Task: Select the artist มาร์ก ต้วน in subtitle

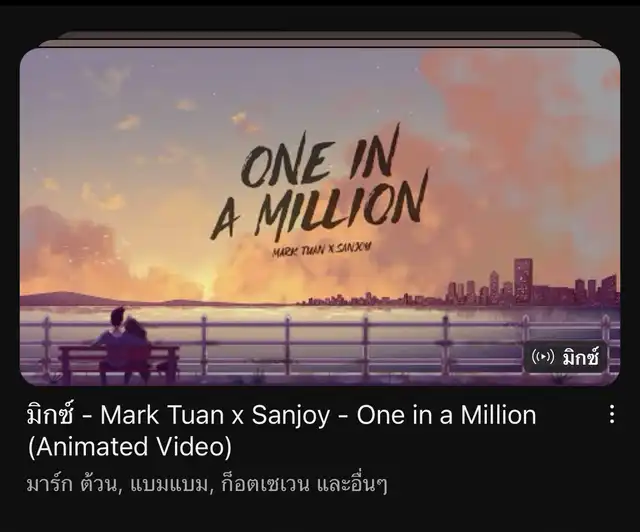Action: point(72,485)
